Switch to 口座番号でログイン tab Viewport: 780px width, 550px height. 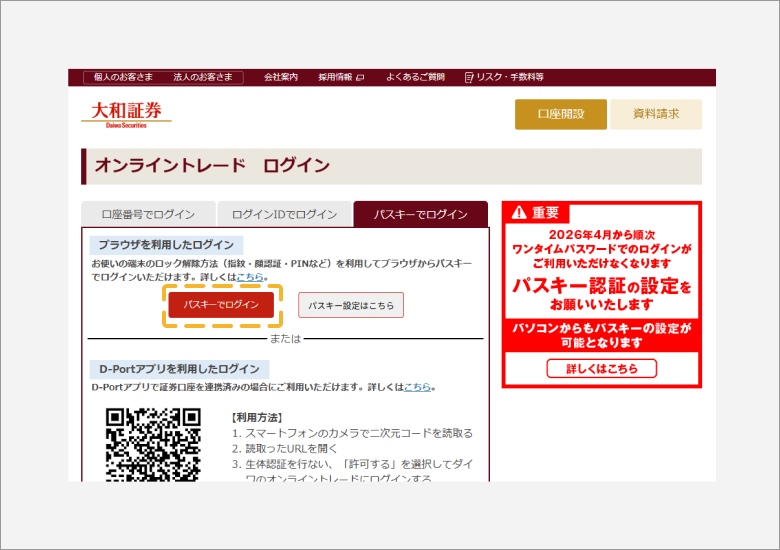pos(148,214)
